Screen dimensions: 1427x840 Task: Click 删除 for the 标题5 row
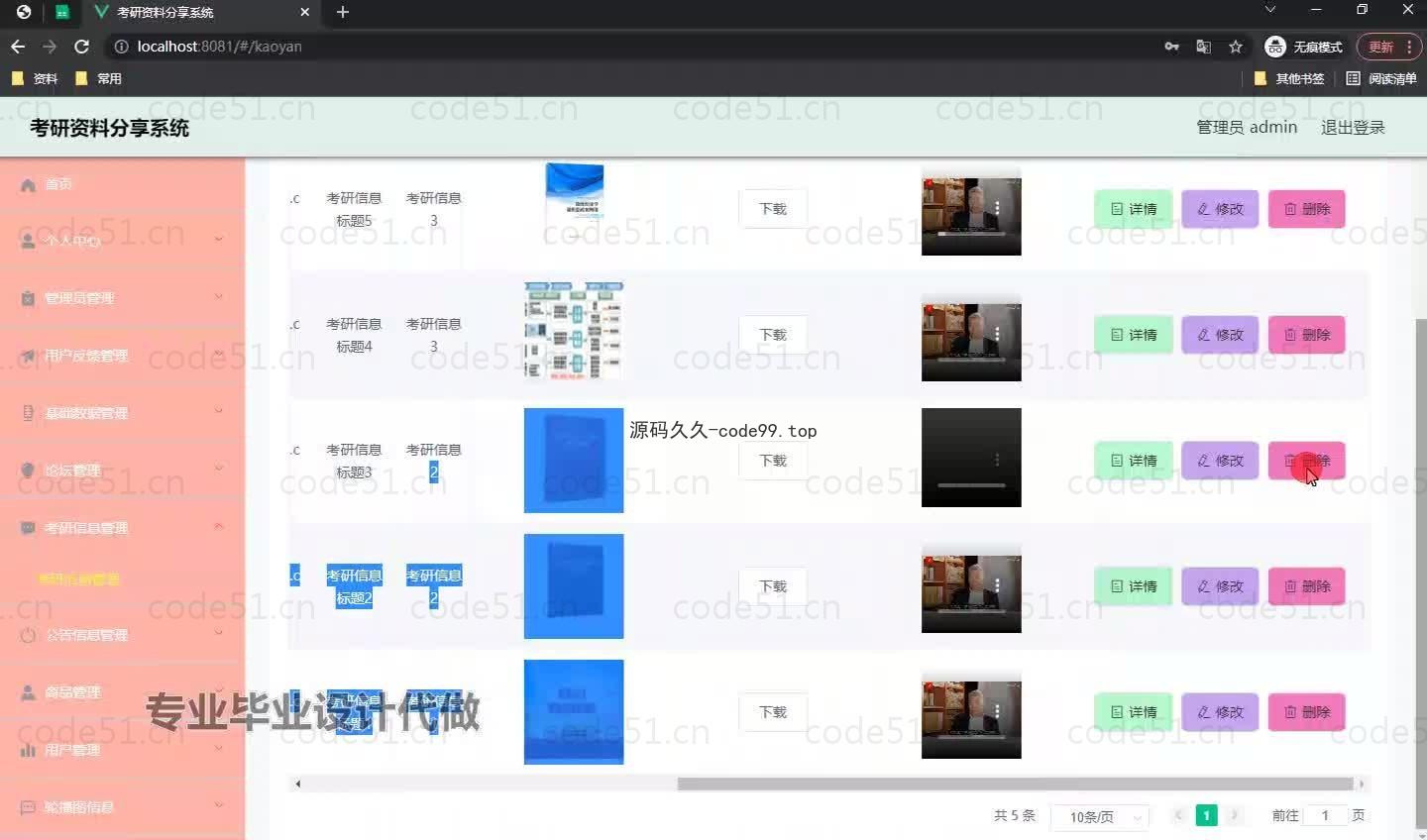tap(1307, 209)
